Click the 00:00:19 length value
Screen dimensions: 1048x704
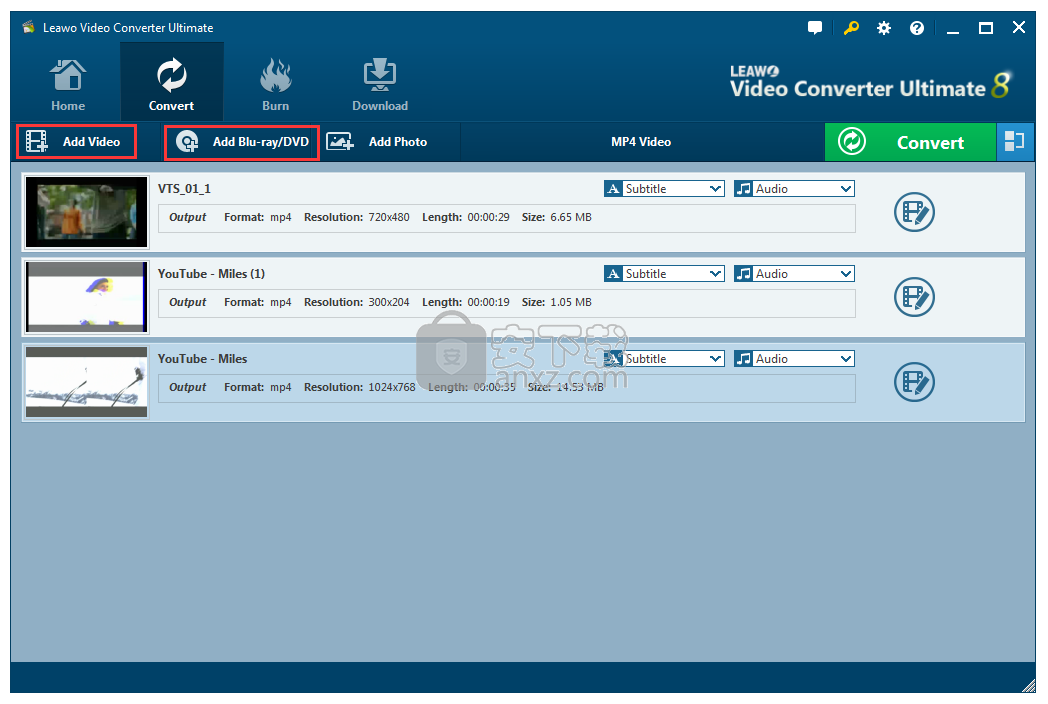[x=489, y=302]
